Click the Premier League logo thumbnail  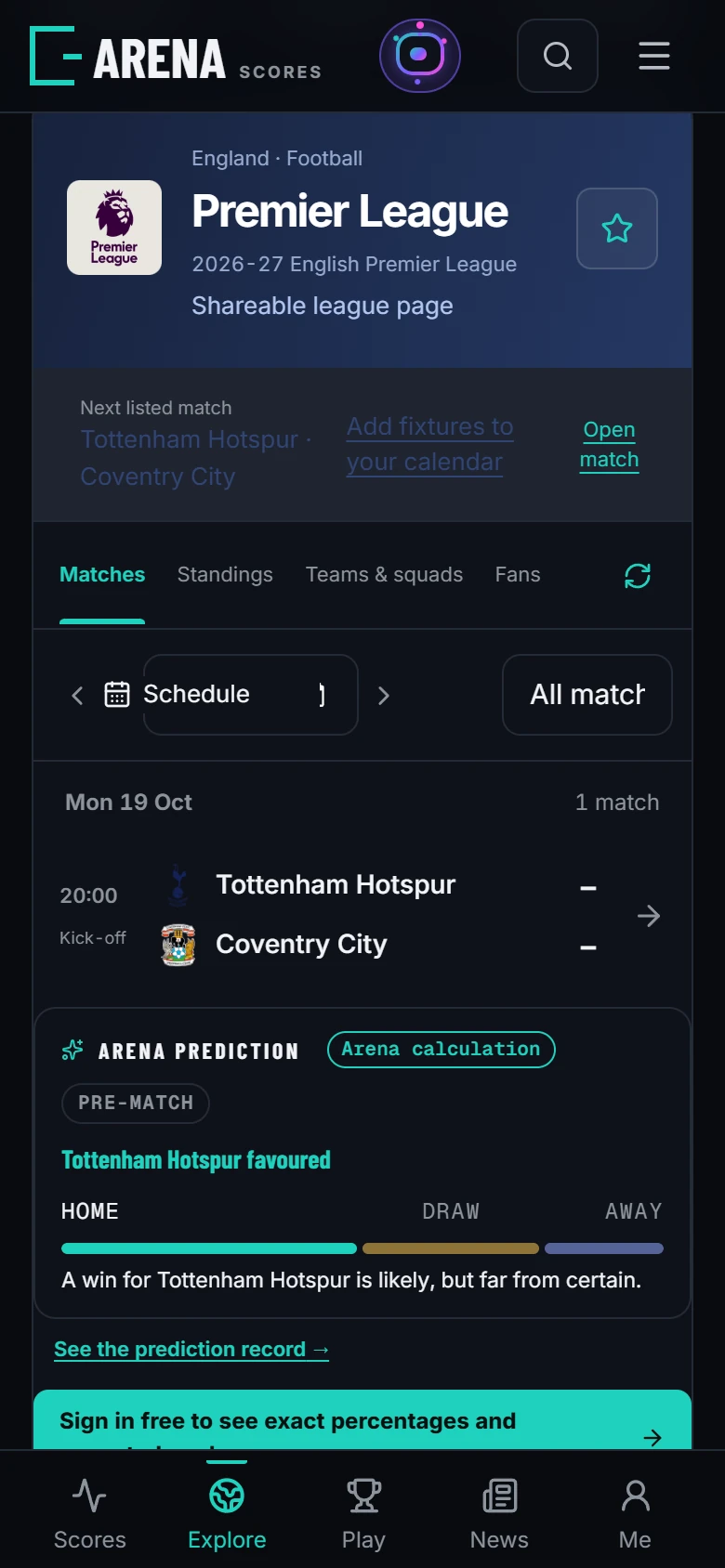[x=114, y=228]
